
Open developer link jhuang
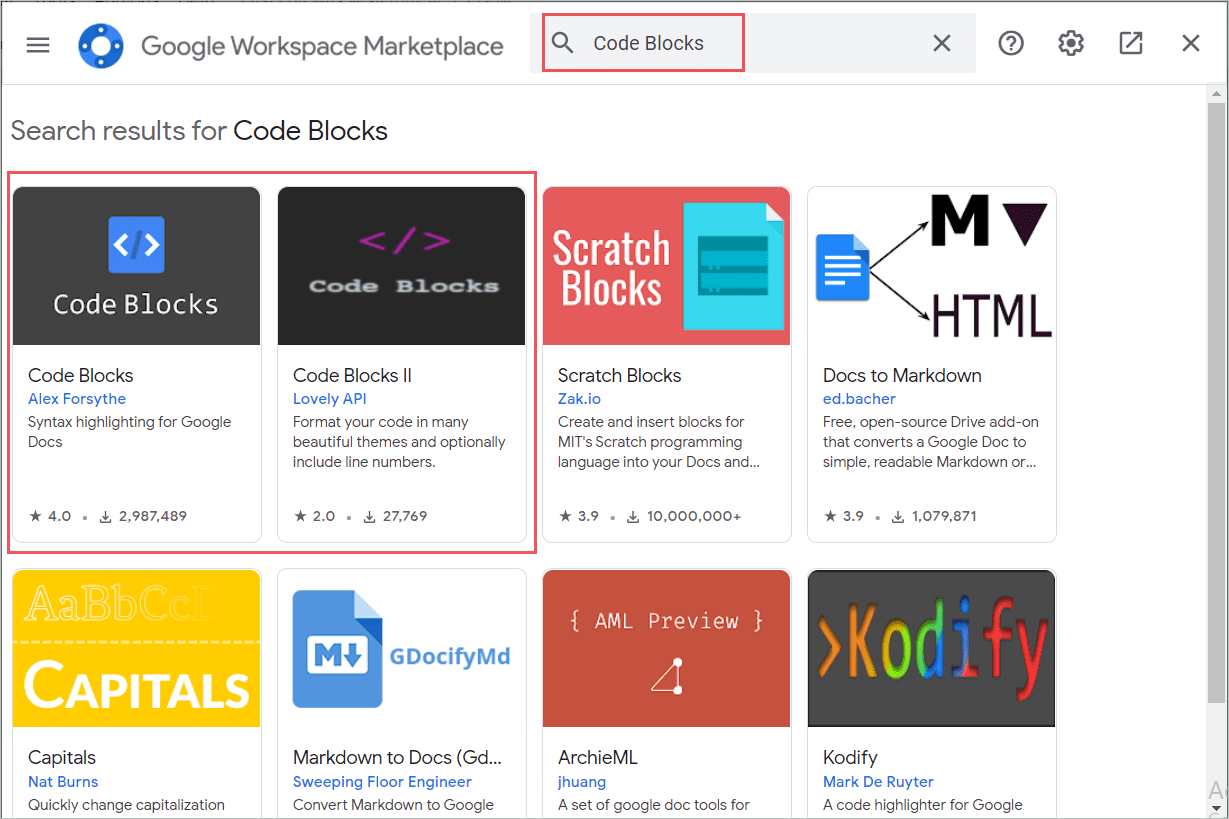582,782
